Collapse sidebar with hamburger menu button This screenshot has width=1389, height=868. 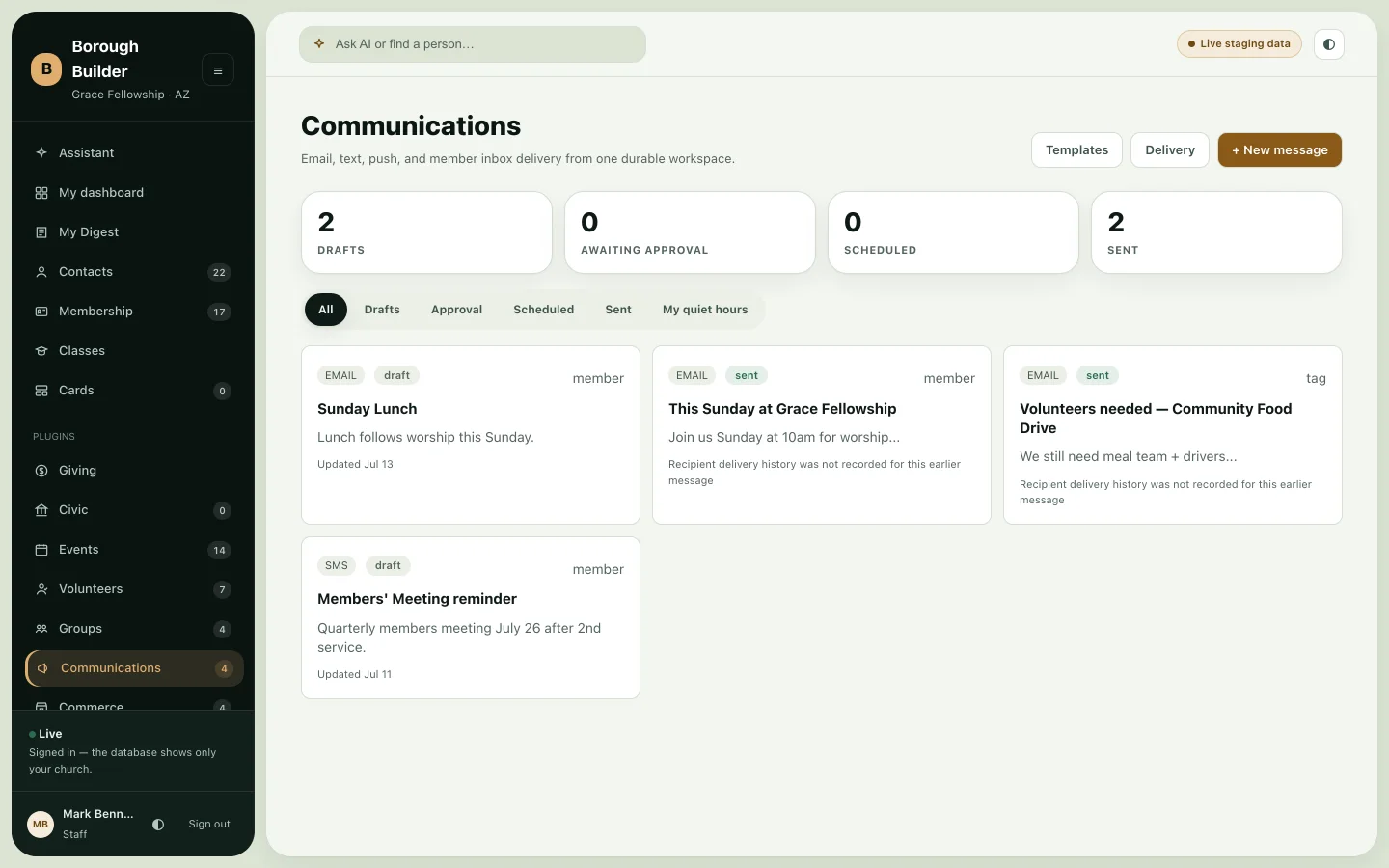coord(218,70)
